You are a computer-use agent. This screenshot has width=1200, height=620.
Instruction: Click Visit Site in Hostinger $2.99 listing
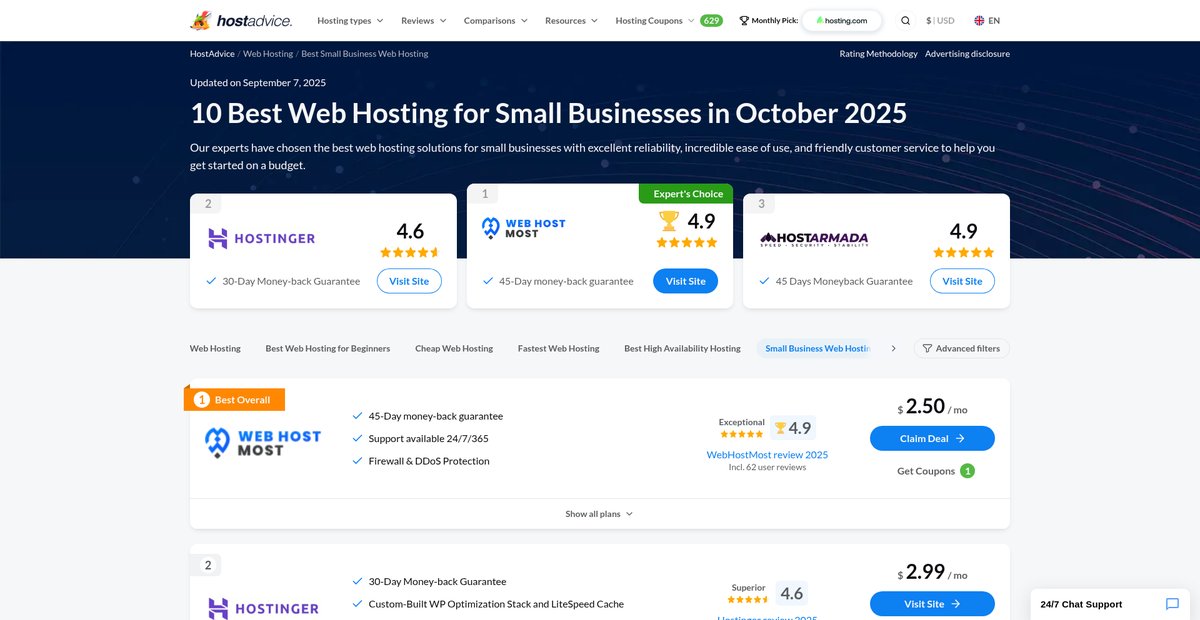[x=932, y=604]
